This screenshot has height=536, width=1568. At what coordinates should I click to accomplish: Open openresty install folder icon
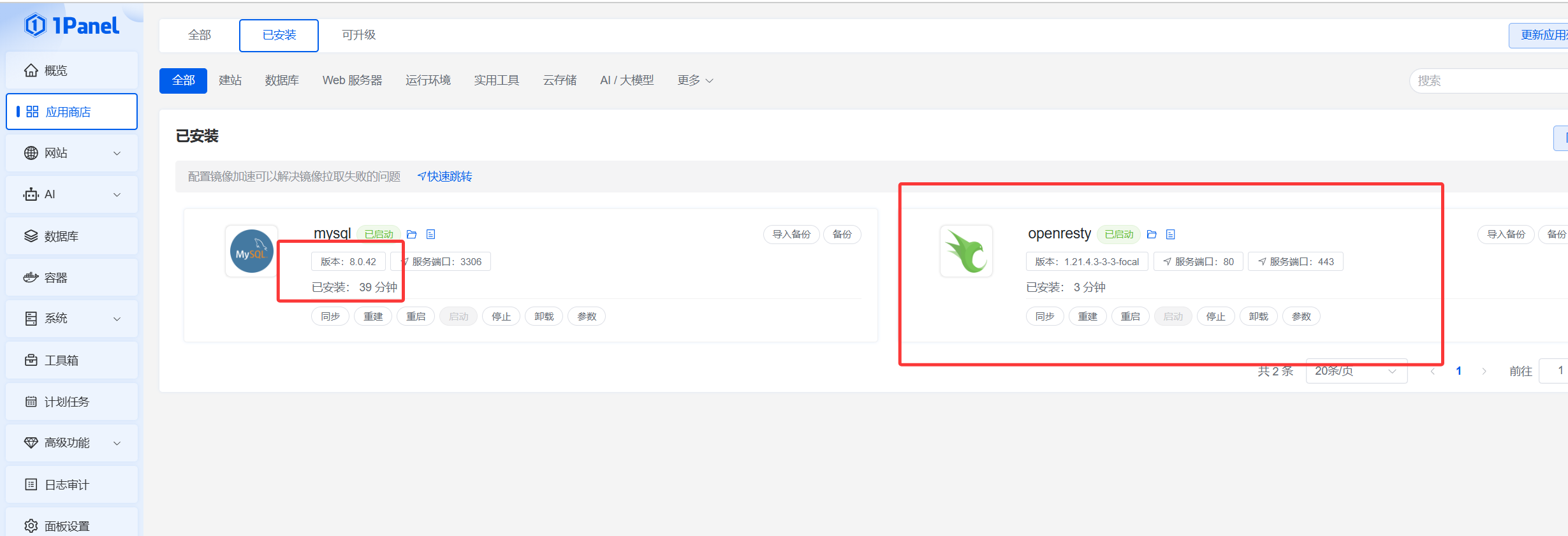tap(1152, 235)
